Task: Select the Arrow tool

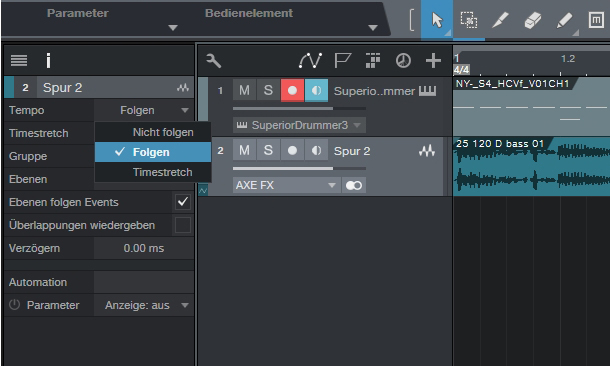Action: (x=437, y=19)
